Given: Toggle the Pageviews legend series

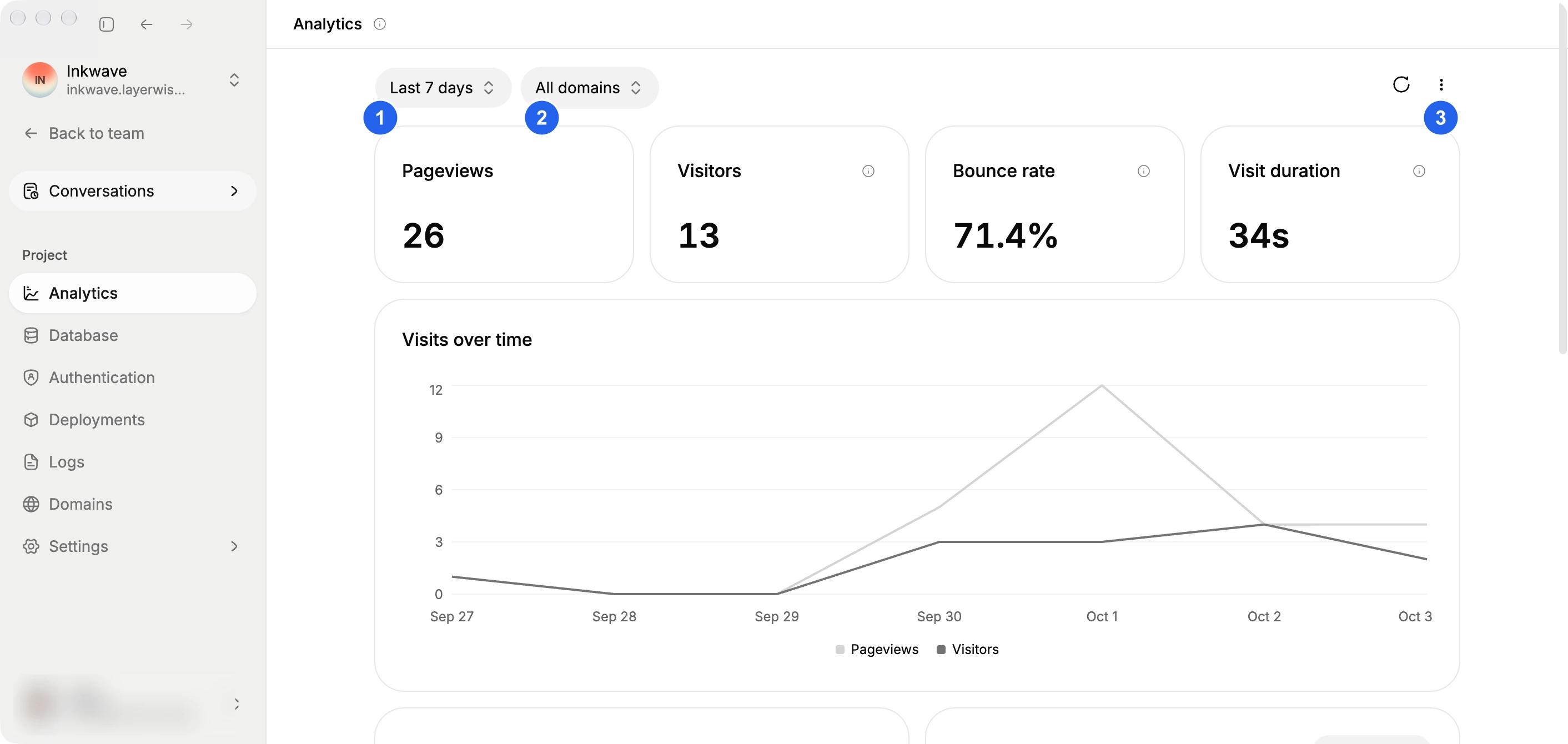Looking at the screenshot, I should point(877,650).
